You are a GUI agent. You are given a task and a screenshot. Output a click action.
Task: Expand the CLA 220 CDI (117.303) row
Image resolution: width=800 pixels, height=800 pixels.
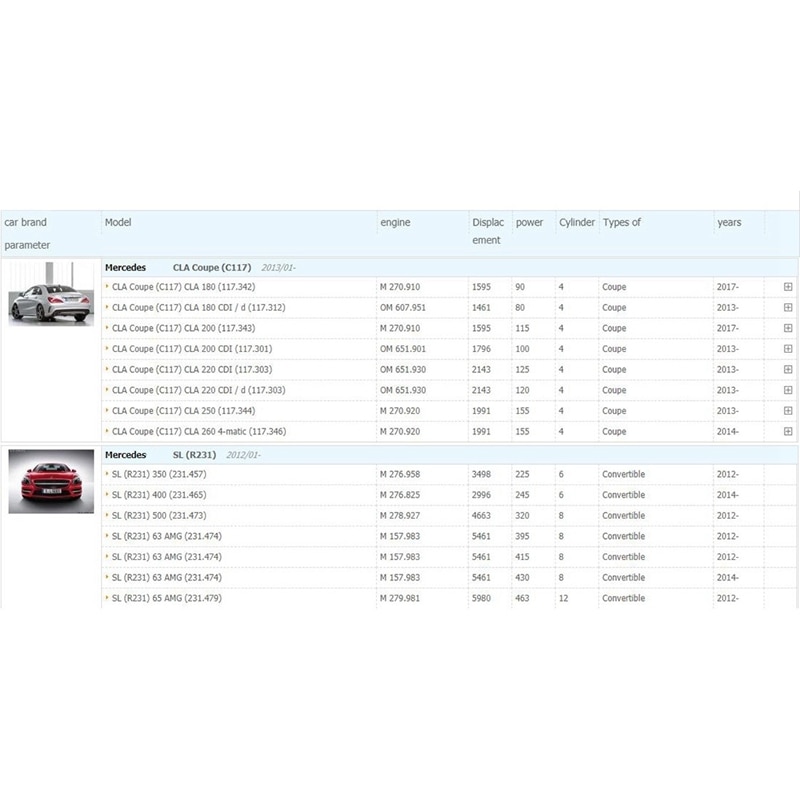coord(788,369)
